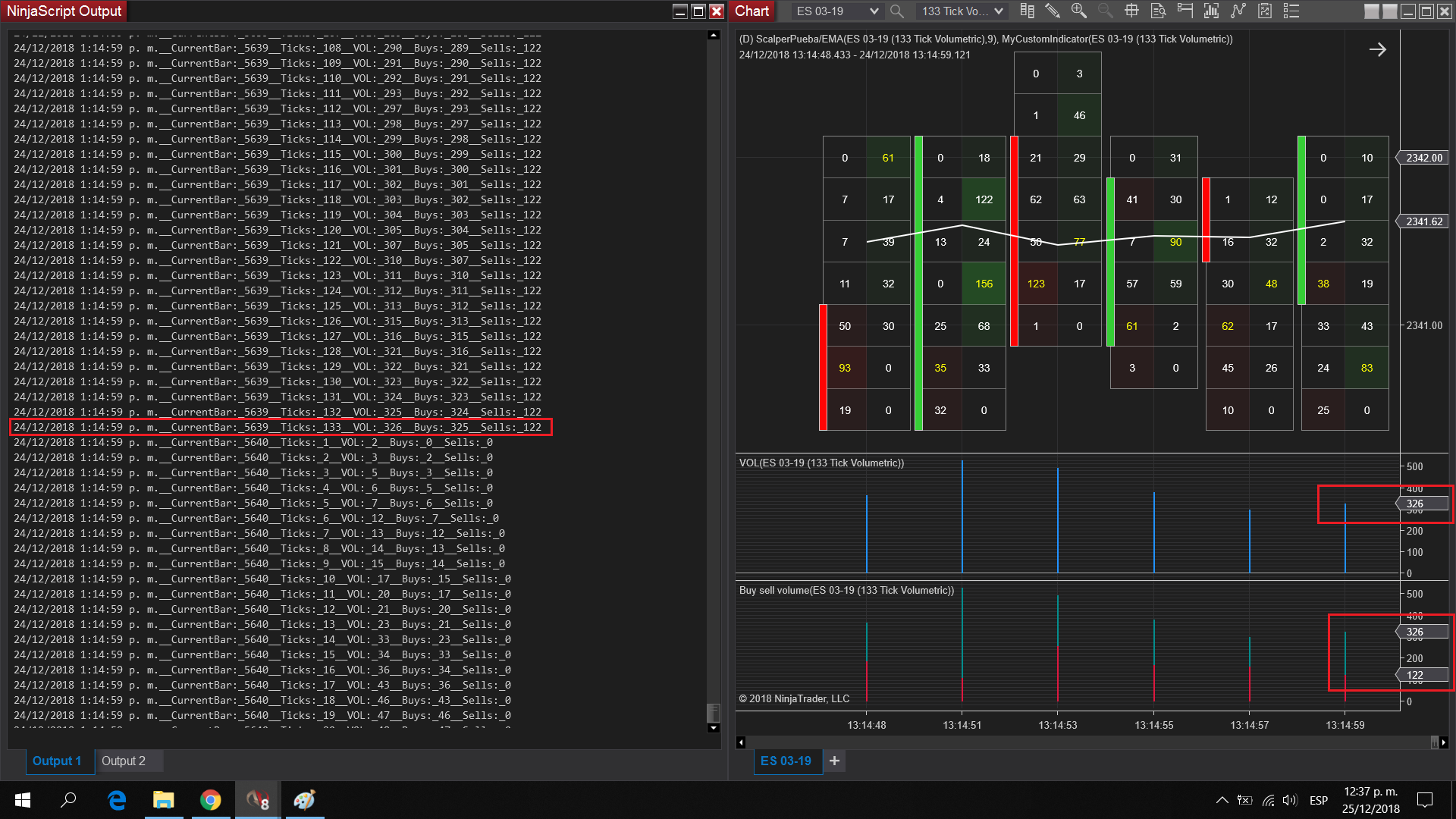This screenshot has width=1456, height=819.
Task: Click the right arrow on chart
Action: coord(1377,50)
